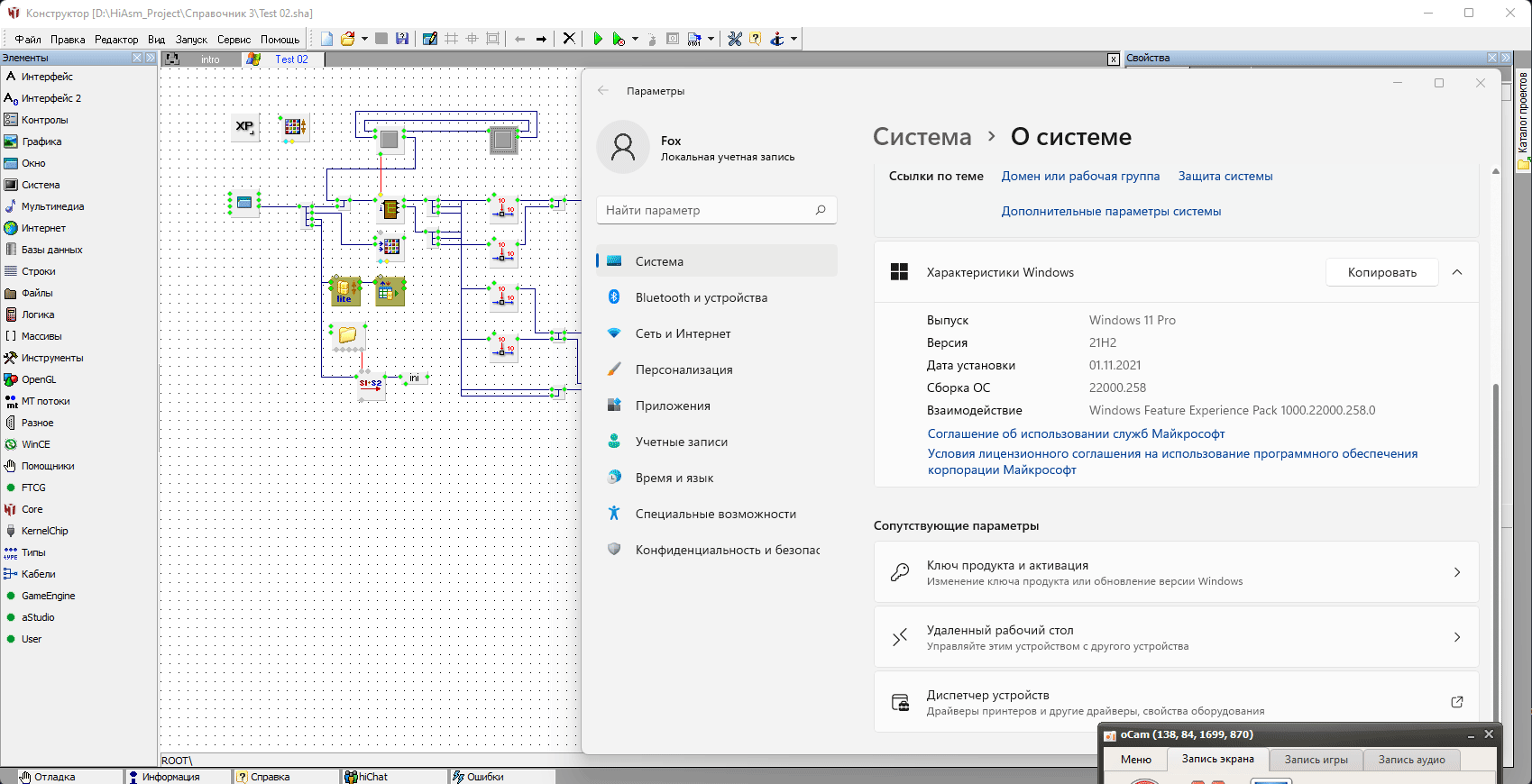Select Сеть и Интернет in settings sidebar
This screenshot has width=1532, height=784.
tap(717, 333)
